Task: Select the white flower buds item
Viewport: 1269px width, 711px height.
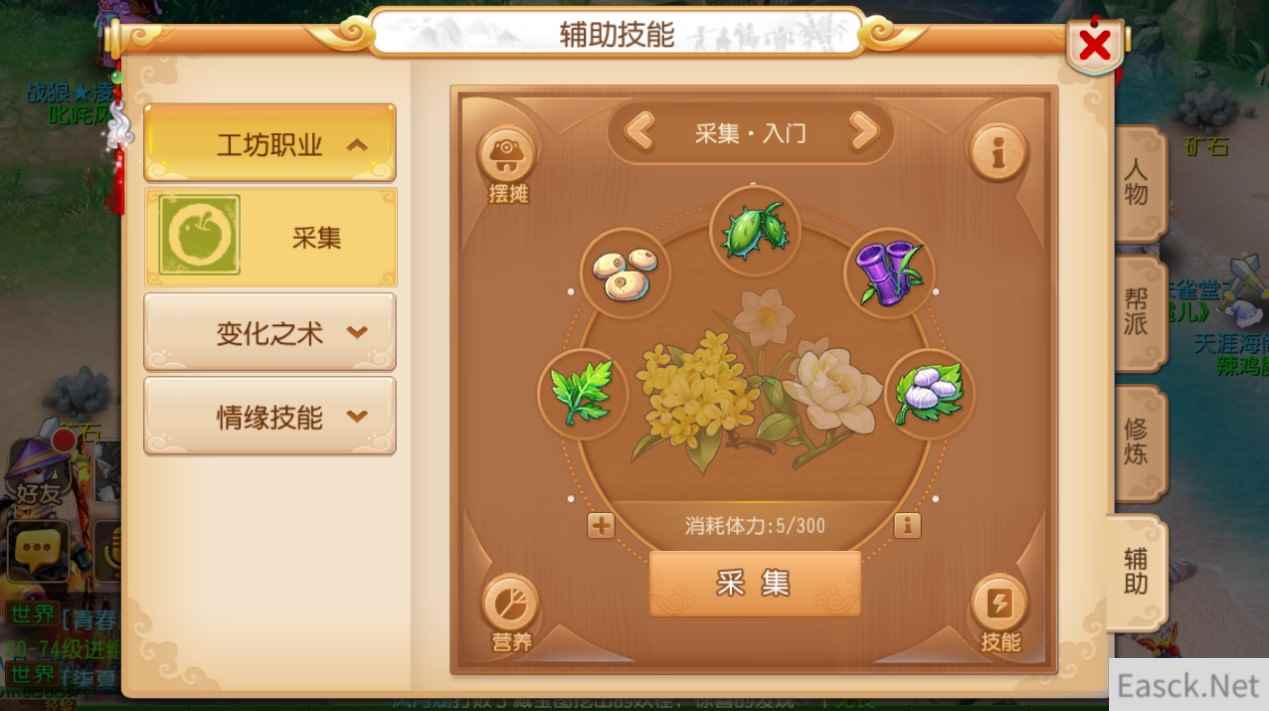Action: [x=930, y=393]
